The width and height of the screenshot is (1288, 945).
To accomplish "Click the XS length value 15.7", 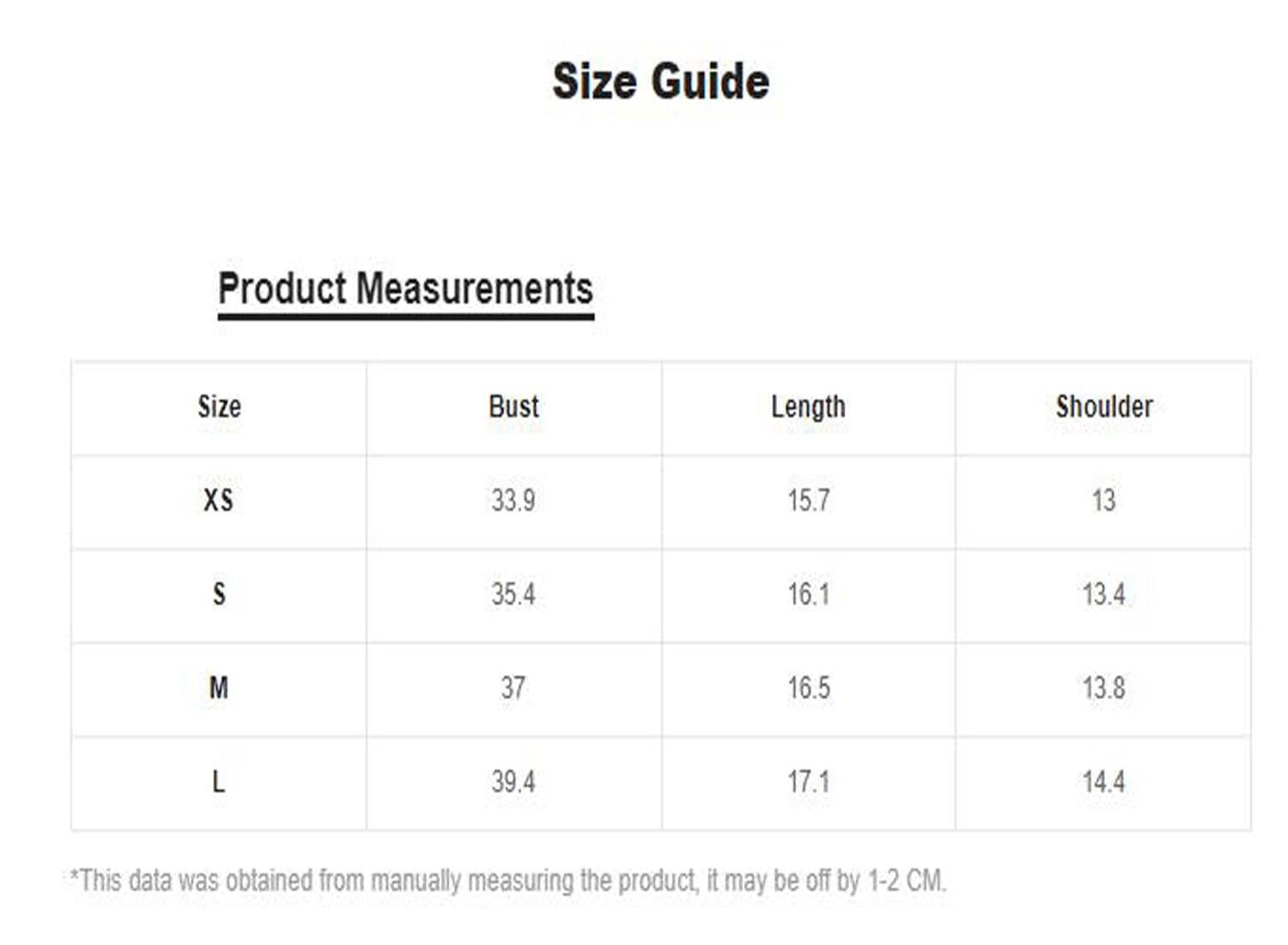I will coord(809,500).
